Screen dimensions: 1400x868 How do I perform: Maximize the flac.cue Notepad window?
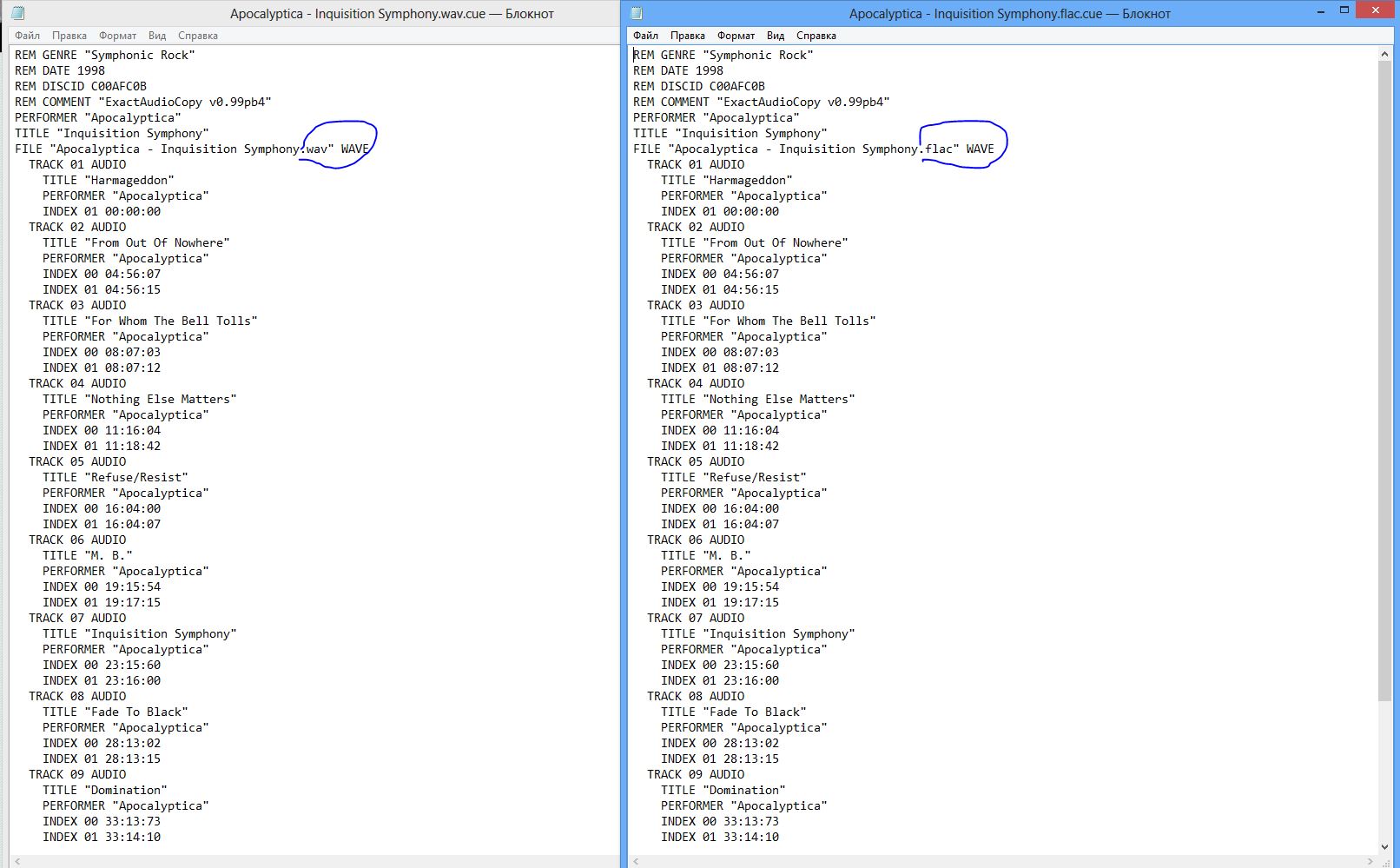tap(1344, 10)
